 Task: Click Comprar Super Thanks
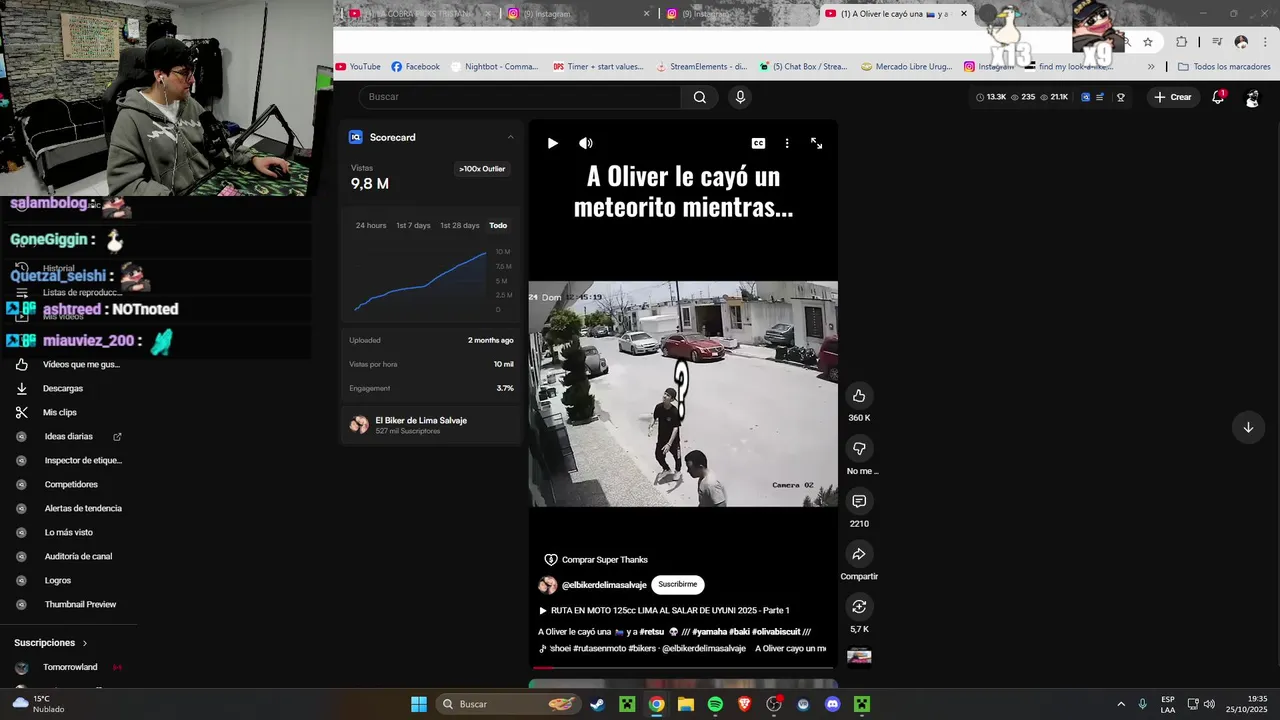pos(596,560)
